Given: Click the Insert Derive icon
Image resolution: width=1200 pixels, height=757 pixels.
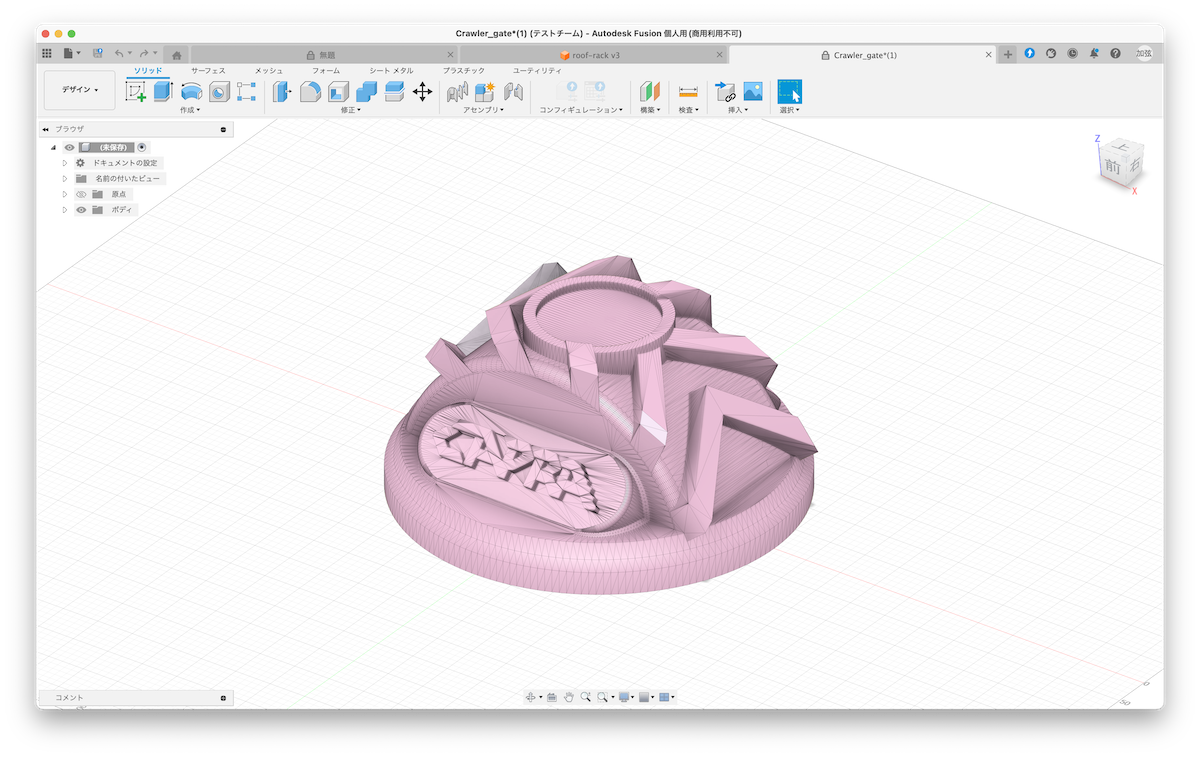Looking at the screenshot, I should click(725, 92).
